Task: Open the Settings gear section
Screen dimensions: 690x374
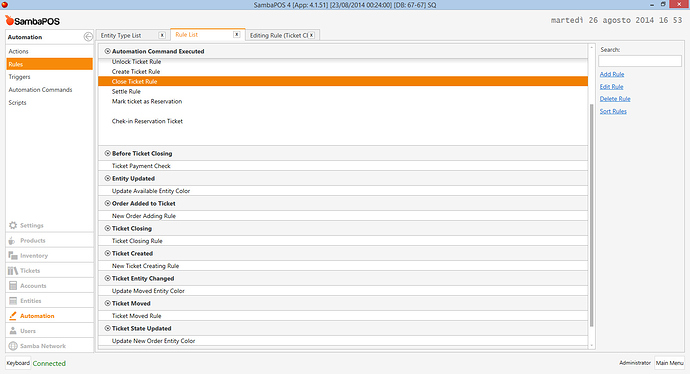Action: pos(13,225)
